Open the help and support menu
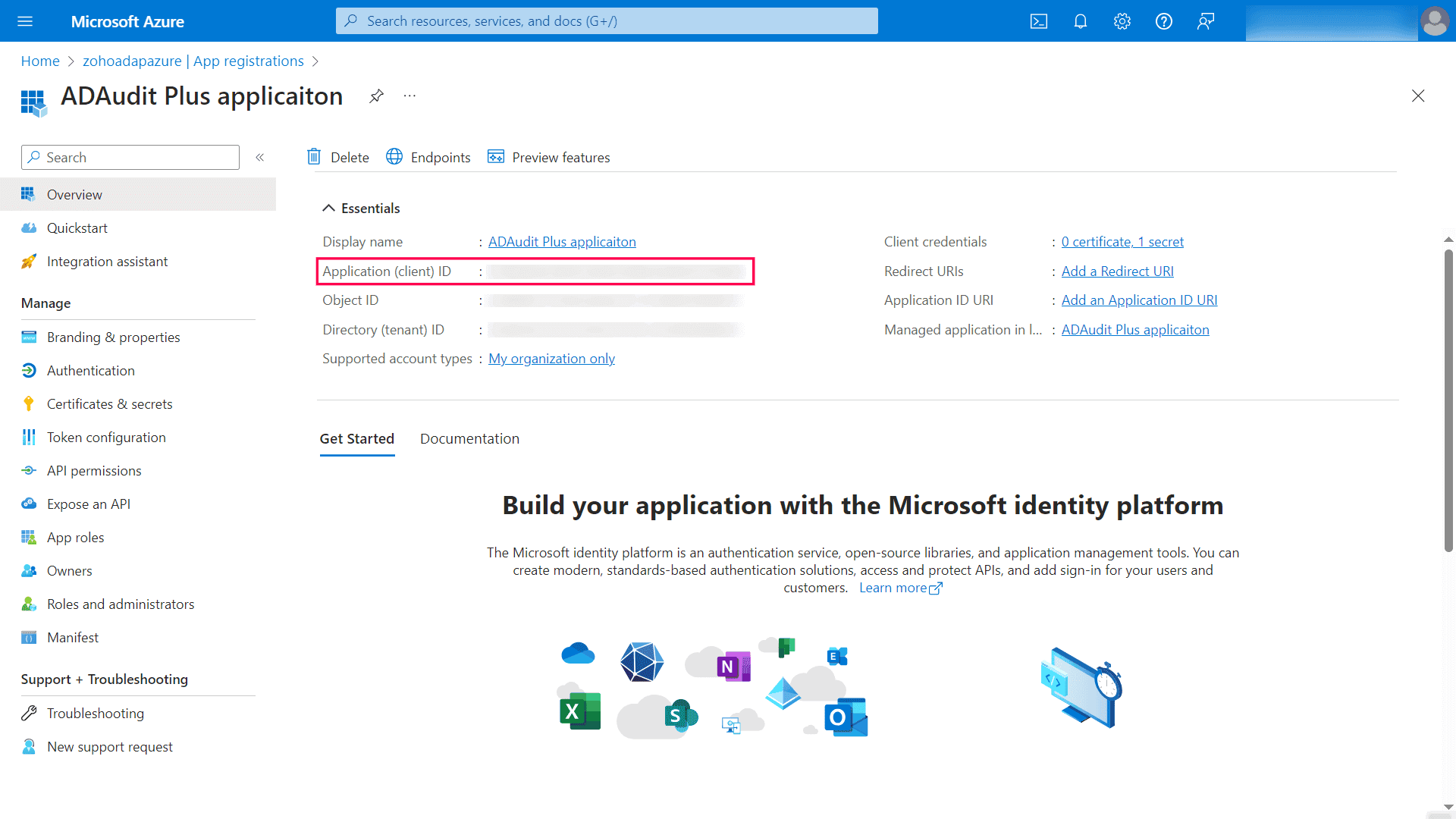This screenshot has width=1456, height=819. point(1163,20)
